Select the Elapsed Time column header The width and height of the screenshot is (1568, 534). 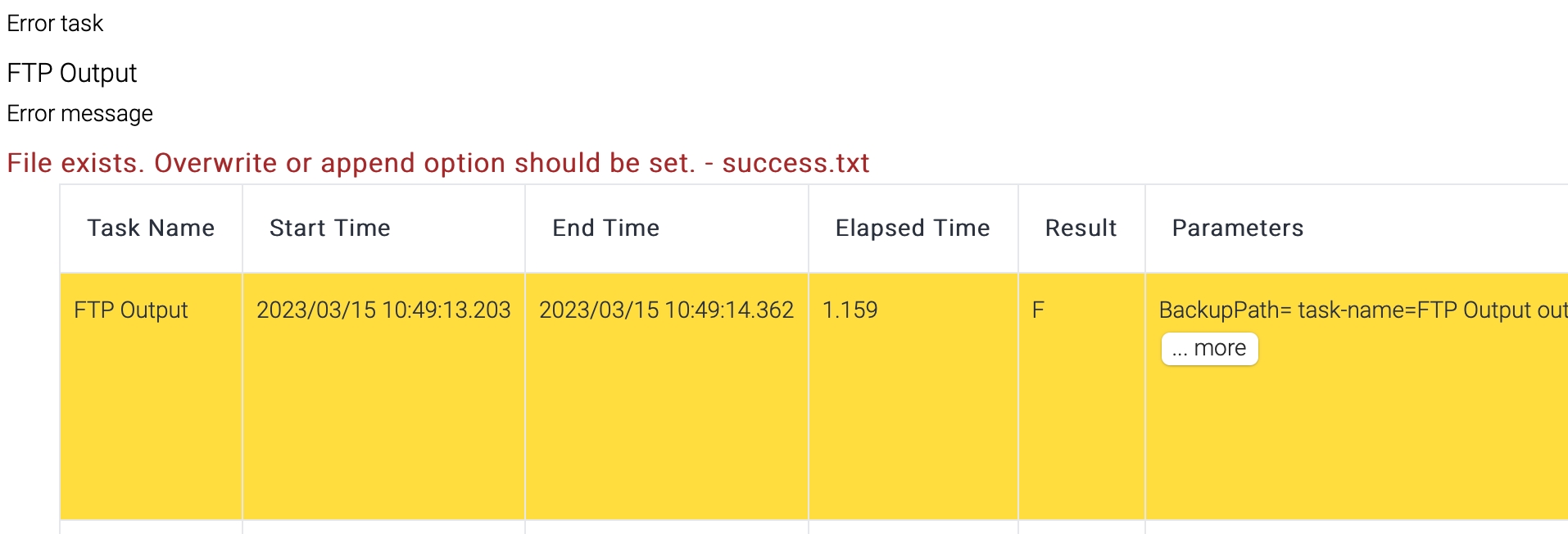coord(912,228)
